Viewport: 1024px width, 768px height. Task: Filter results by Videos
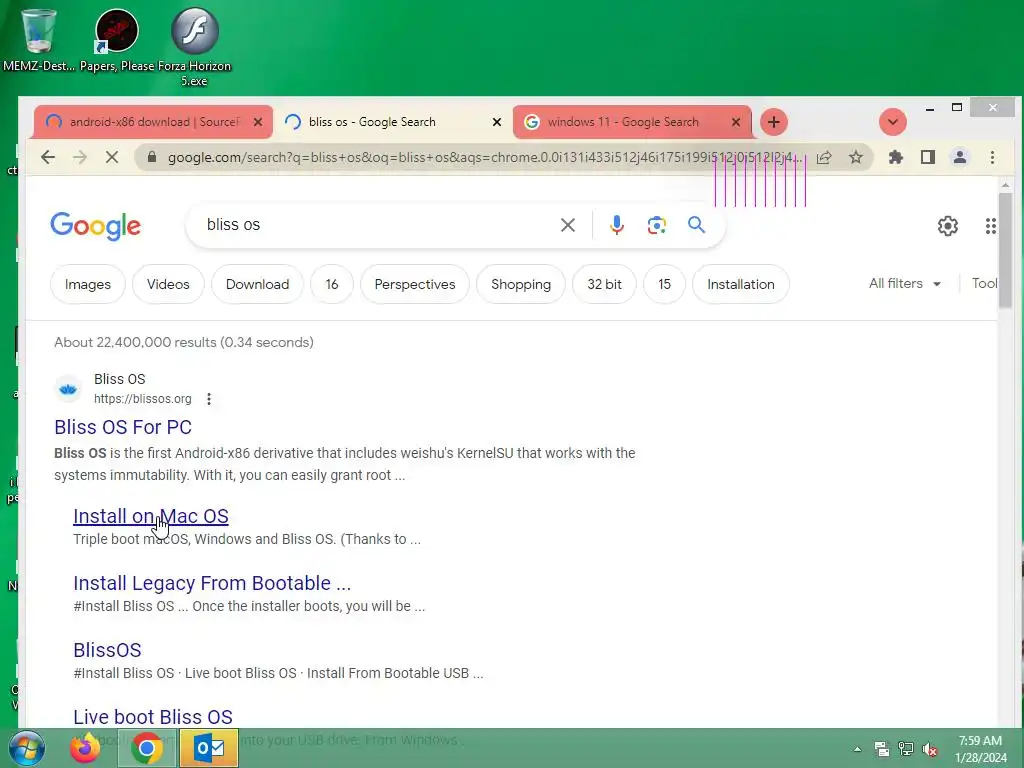click(x=168, y=284)
